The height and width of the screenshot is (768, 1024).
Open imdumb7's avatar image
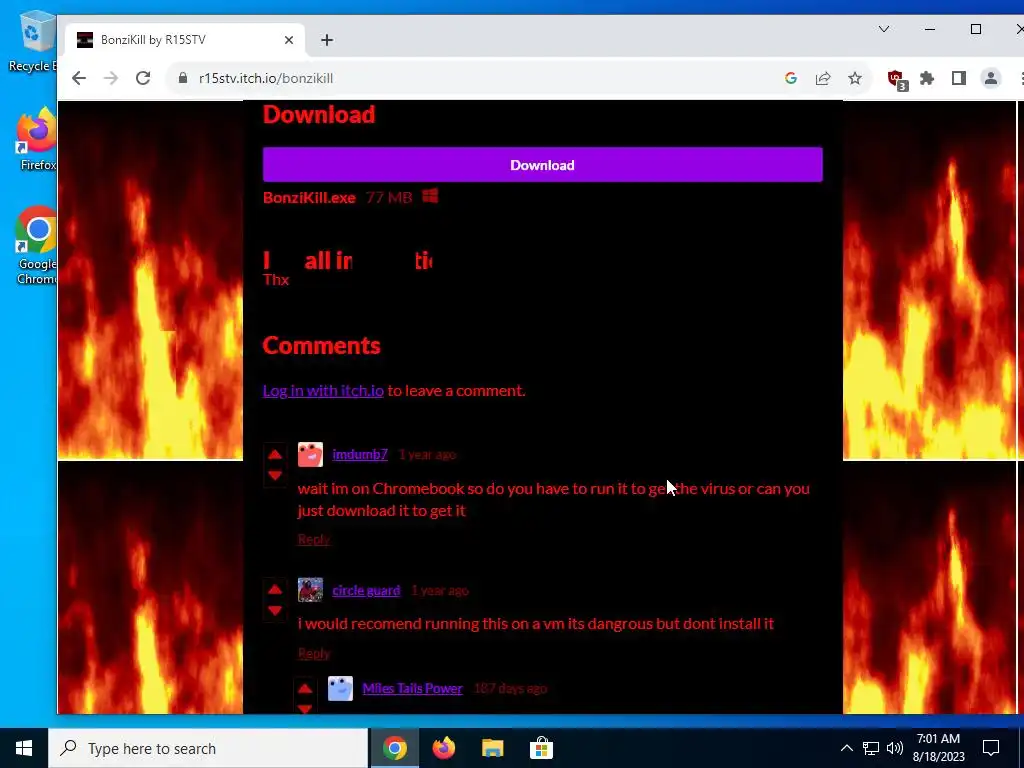click(x=310, y=455)
